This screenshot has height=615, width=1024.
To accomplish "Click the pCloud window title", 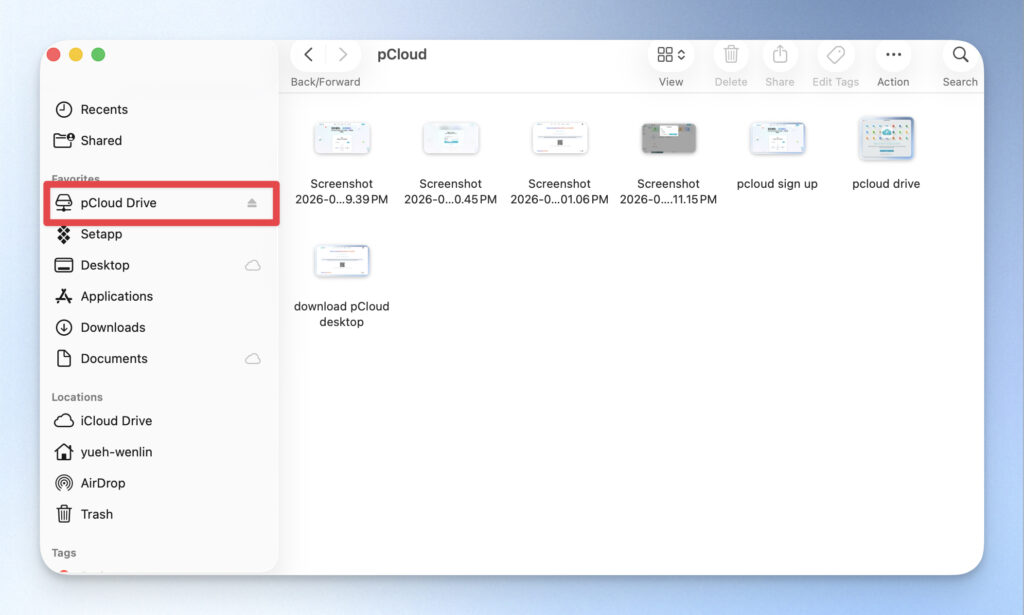I will click(402, 55).
